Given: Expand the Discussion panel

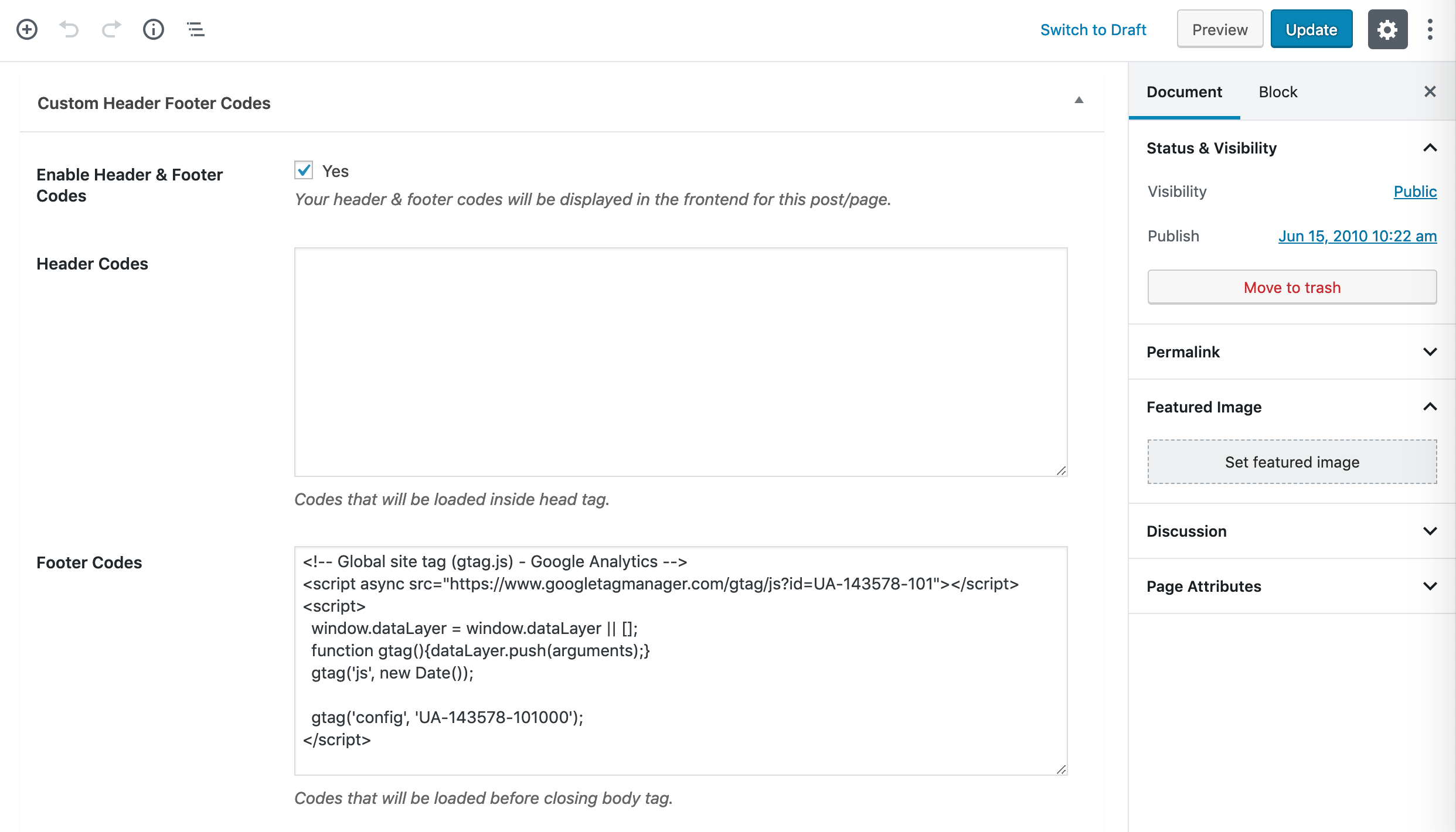Looking at the screenshot, I should [1291, 531].
